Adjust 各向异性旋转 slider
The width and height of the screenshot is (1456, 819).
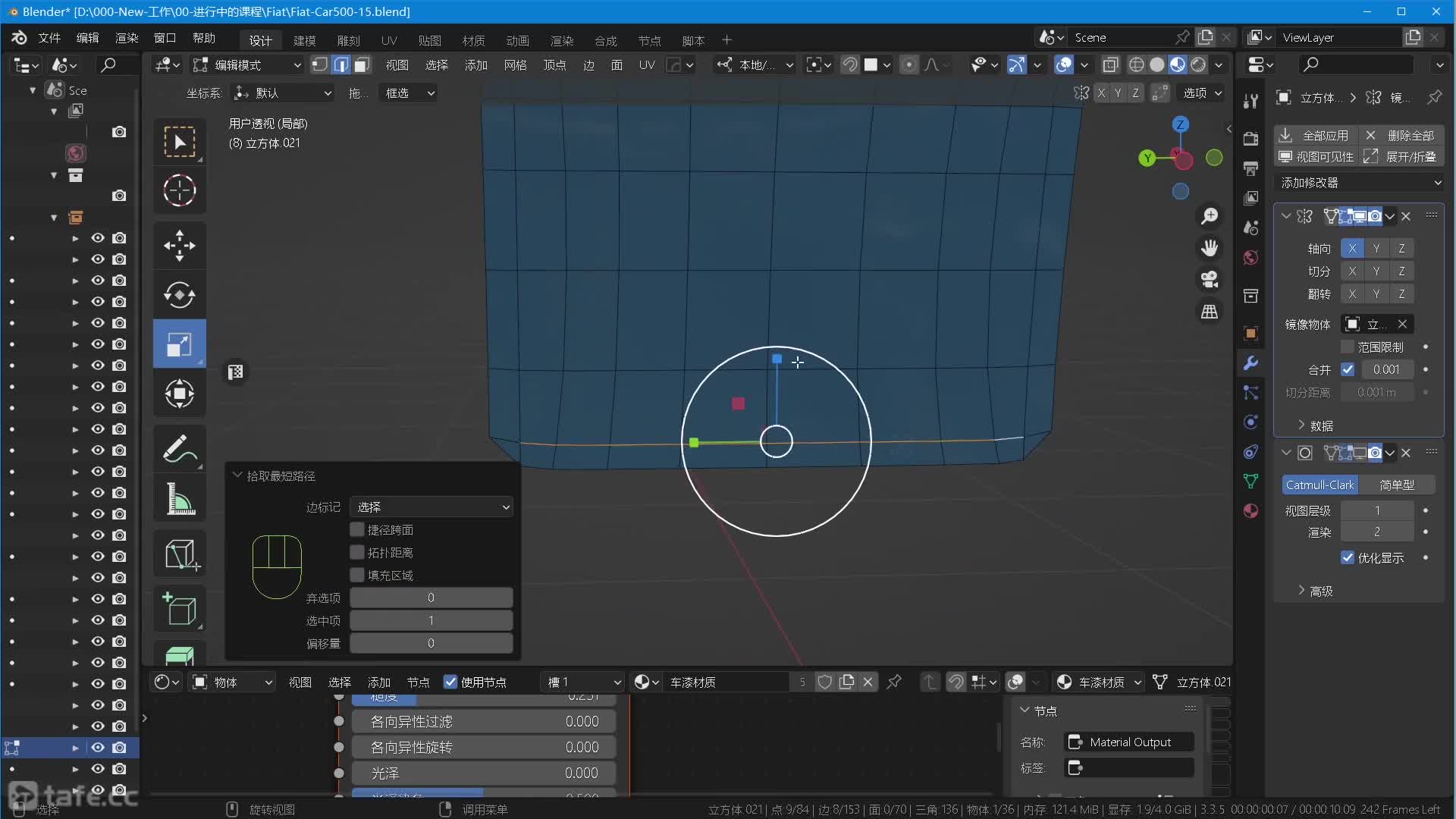(484, 747)
